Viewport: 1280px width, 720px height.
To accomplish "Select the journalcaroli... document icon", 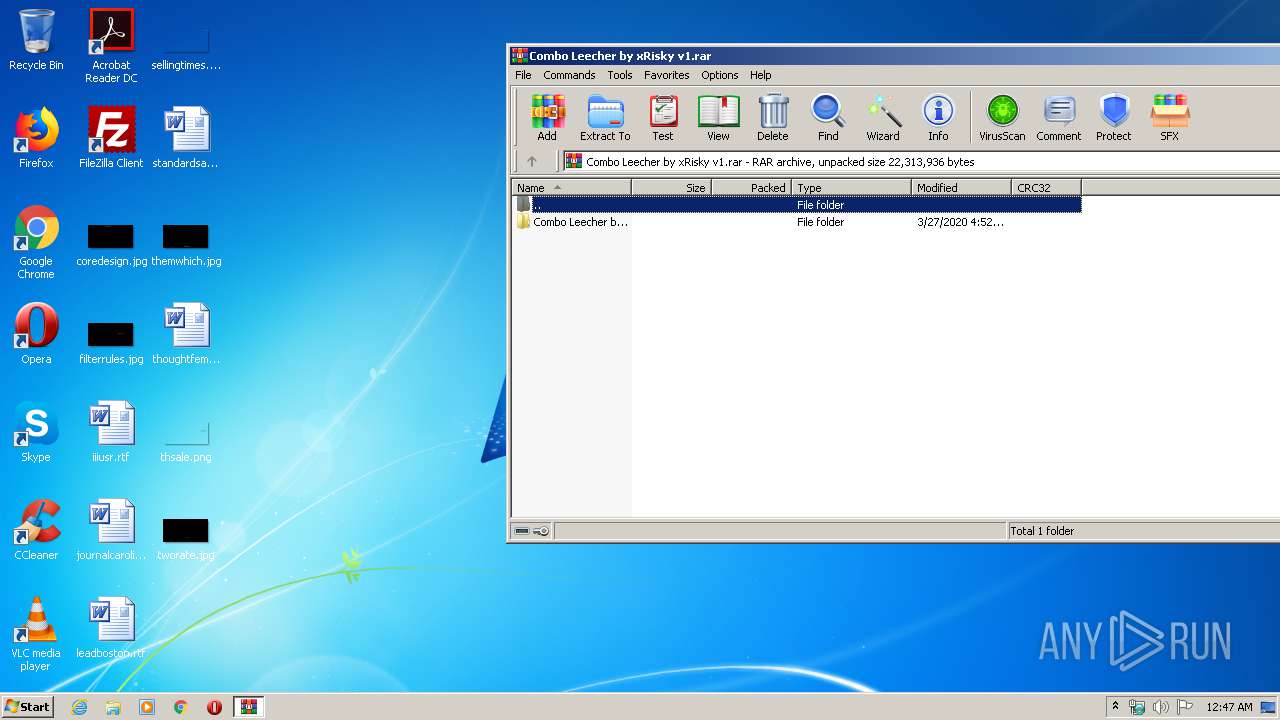I will (x=111, y=530).
